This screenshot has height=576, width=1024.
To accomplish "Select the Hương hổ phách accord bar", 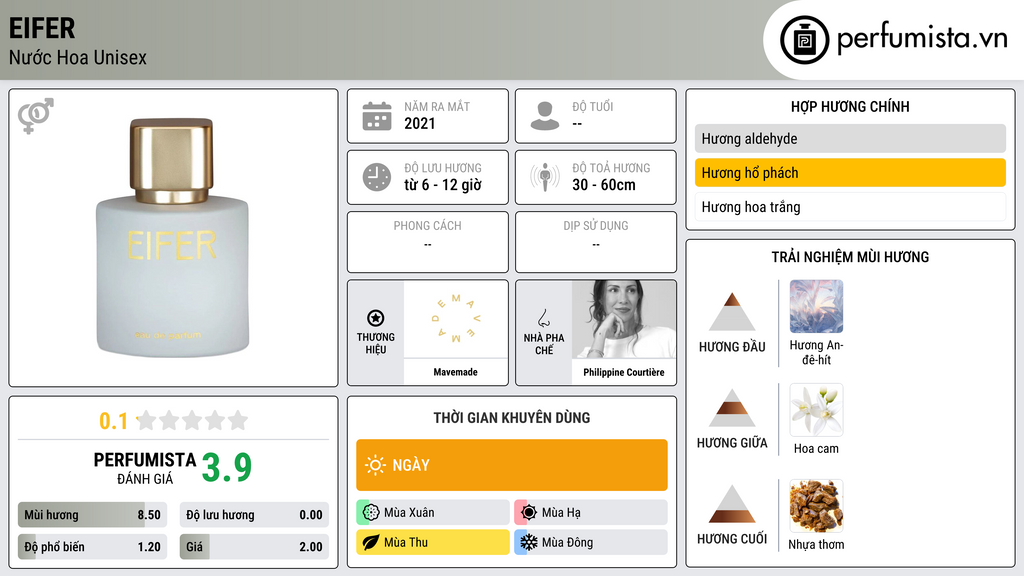I will [x=850, y=172].
